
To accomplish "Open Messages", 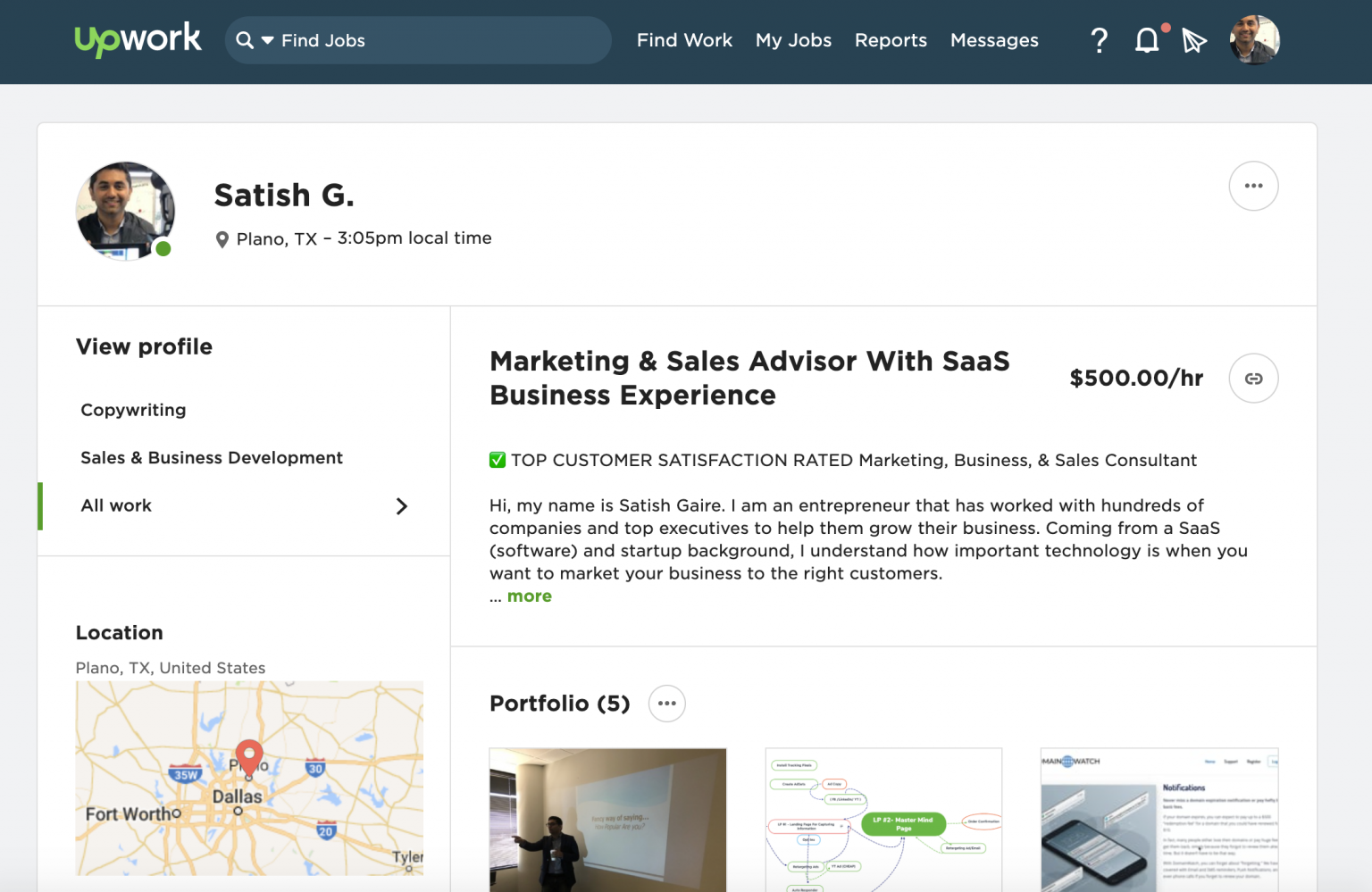I will pyautogui.click(x=994, y=40).
